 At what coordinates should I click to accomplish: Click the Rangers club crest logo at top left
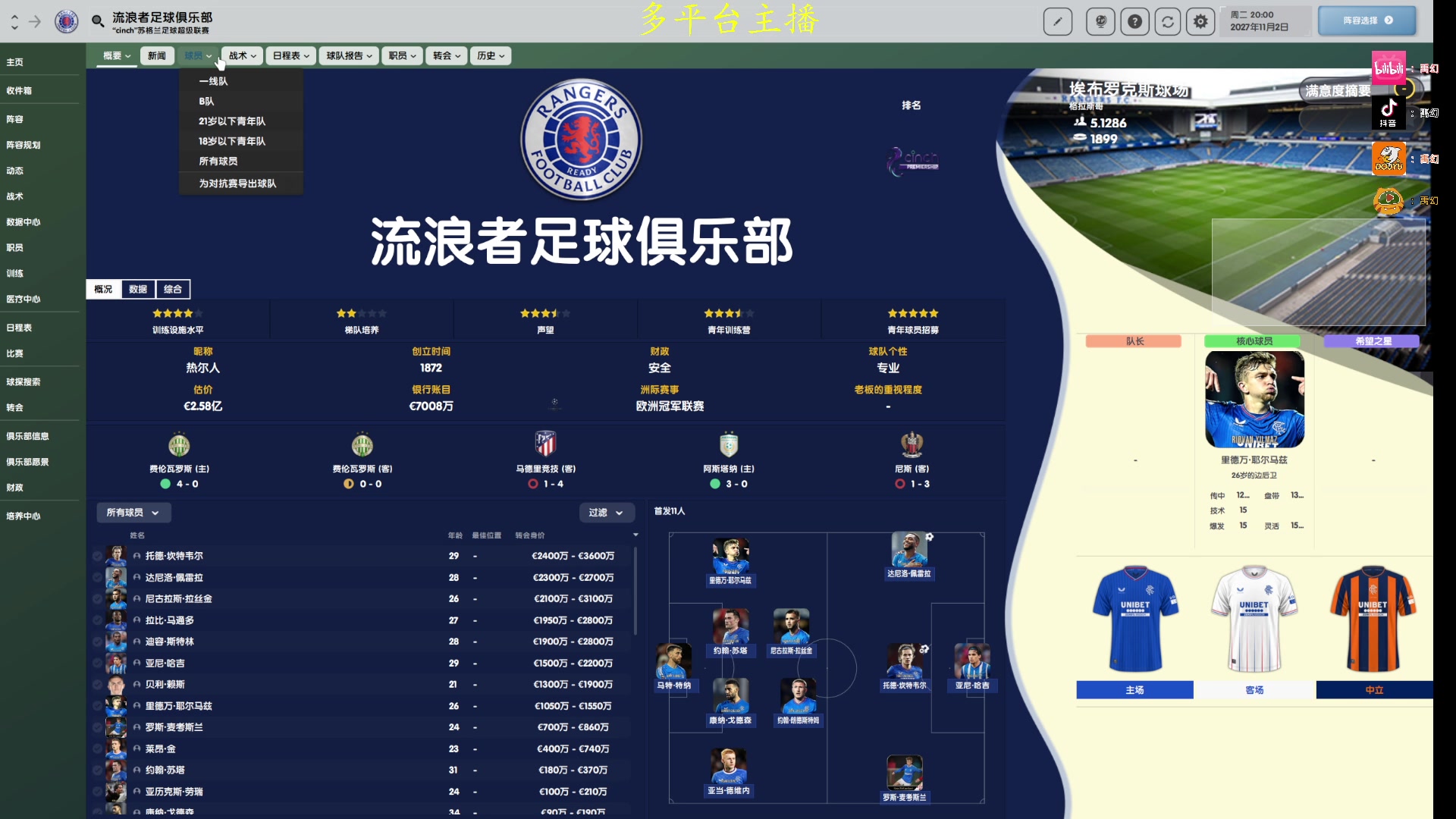(x=65, y=21)
